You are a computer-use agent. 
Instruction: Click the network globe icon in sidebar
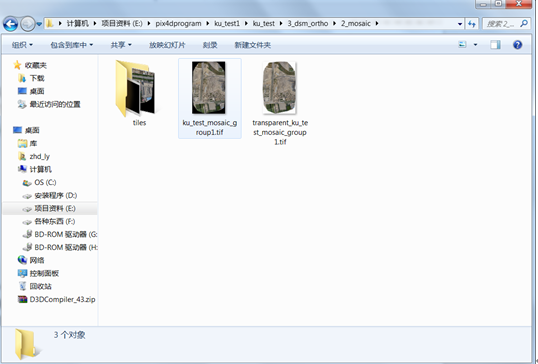pos(22,260)
